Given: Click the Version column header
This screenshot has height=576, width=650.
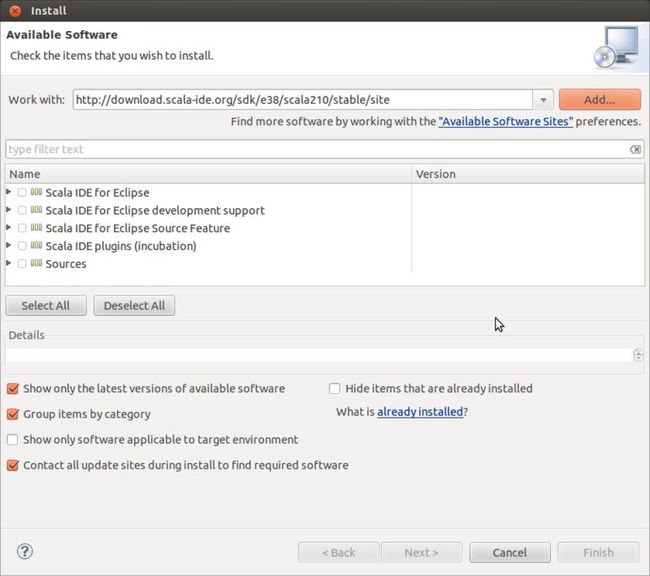Looking at the screenshot, I should pyautogui.click(x=528, y=174).
